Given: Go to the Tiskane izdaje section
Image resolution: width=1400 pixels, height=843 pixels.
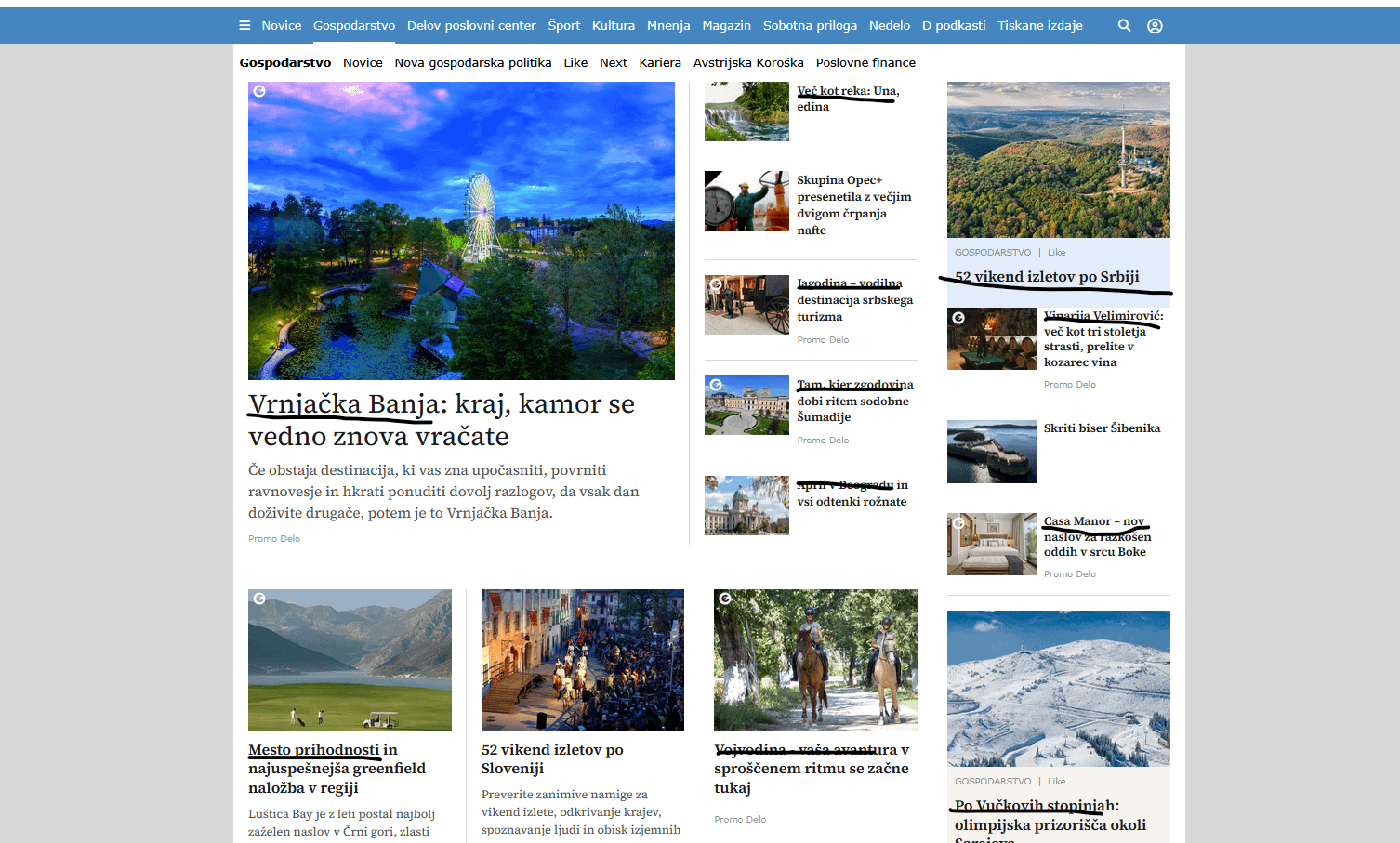Looking at the screenshot, I should click(1039, 26).
